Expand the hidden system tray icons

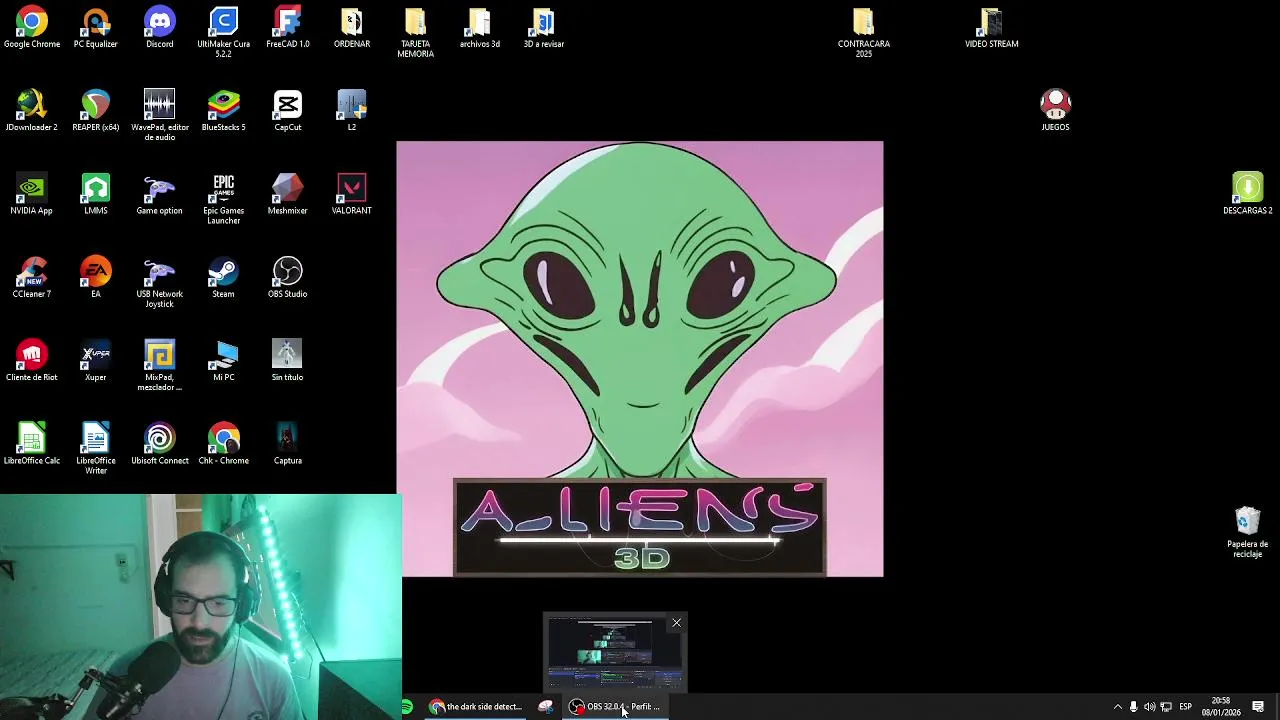1117,707
